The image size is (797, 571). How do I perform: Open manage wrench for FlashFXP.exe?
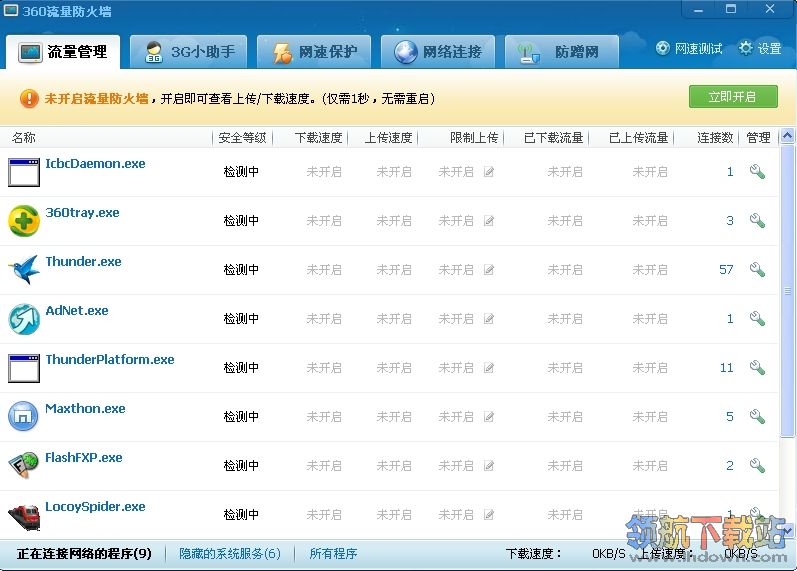(x=757, y=465)
